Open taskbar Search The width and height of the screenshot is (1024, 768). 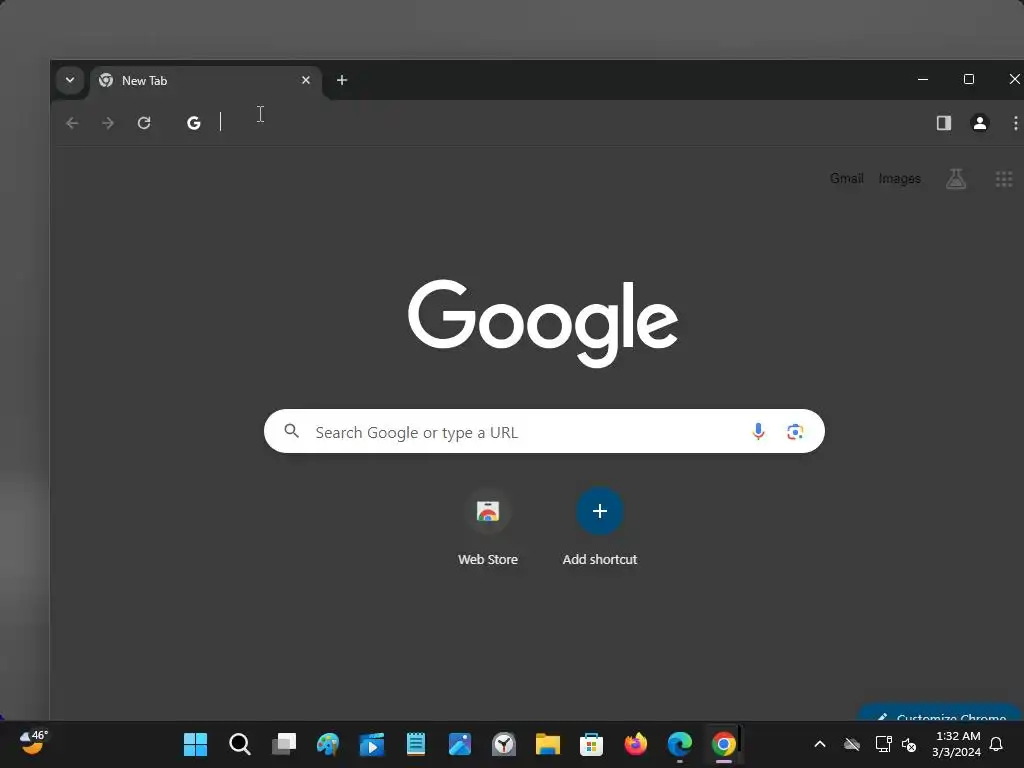coord(240,744)
